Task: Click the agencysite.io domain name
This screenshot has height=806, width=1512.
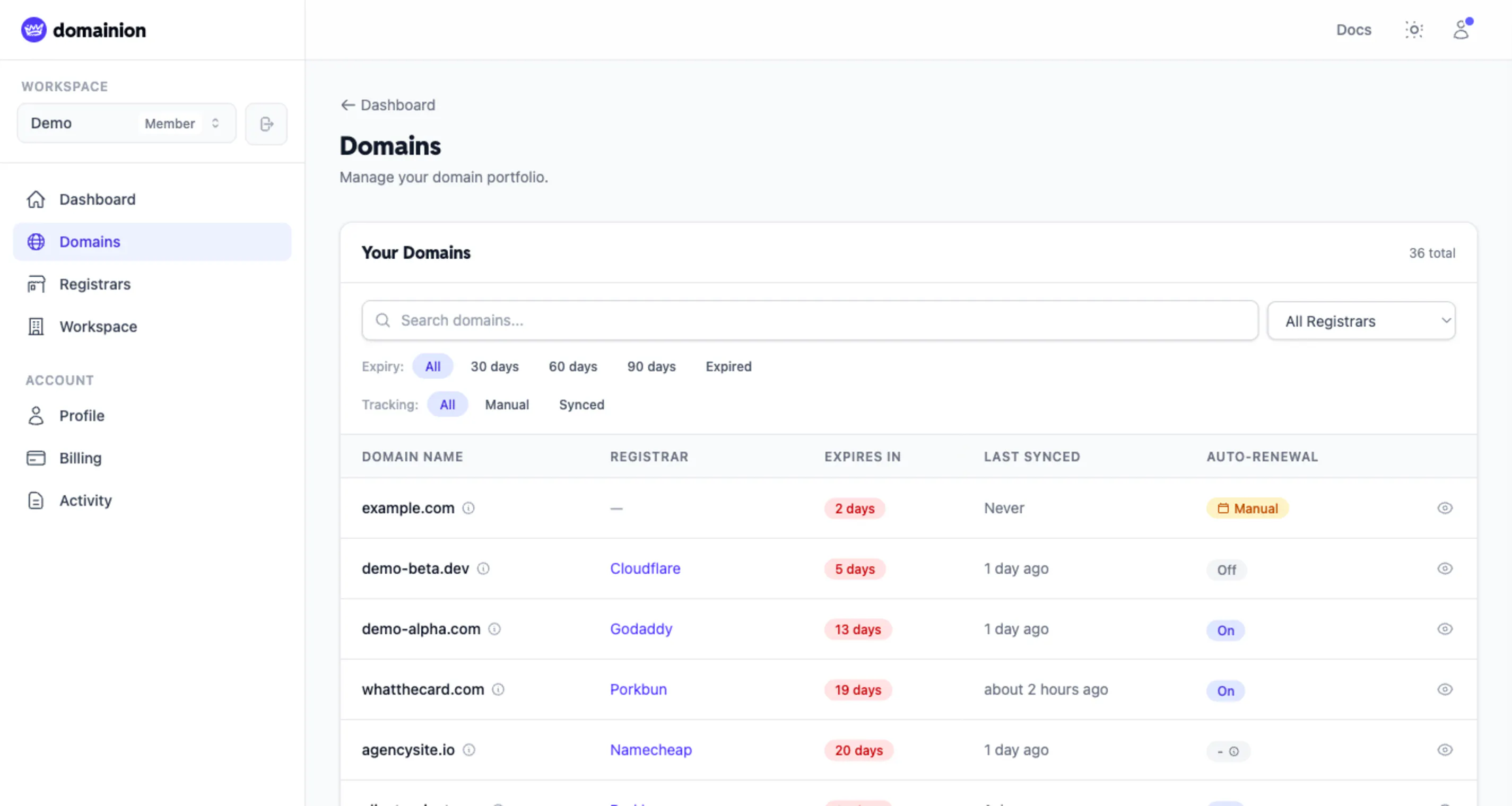Action: pos(408,750)
